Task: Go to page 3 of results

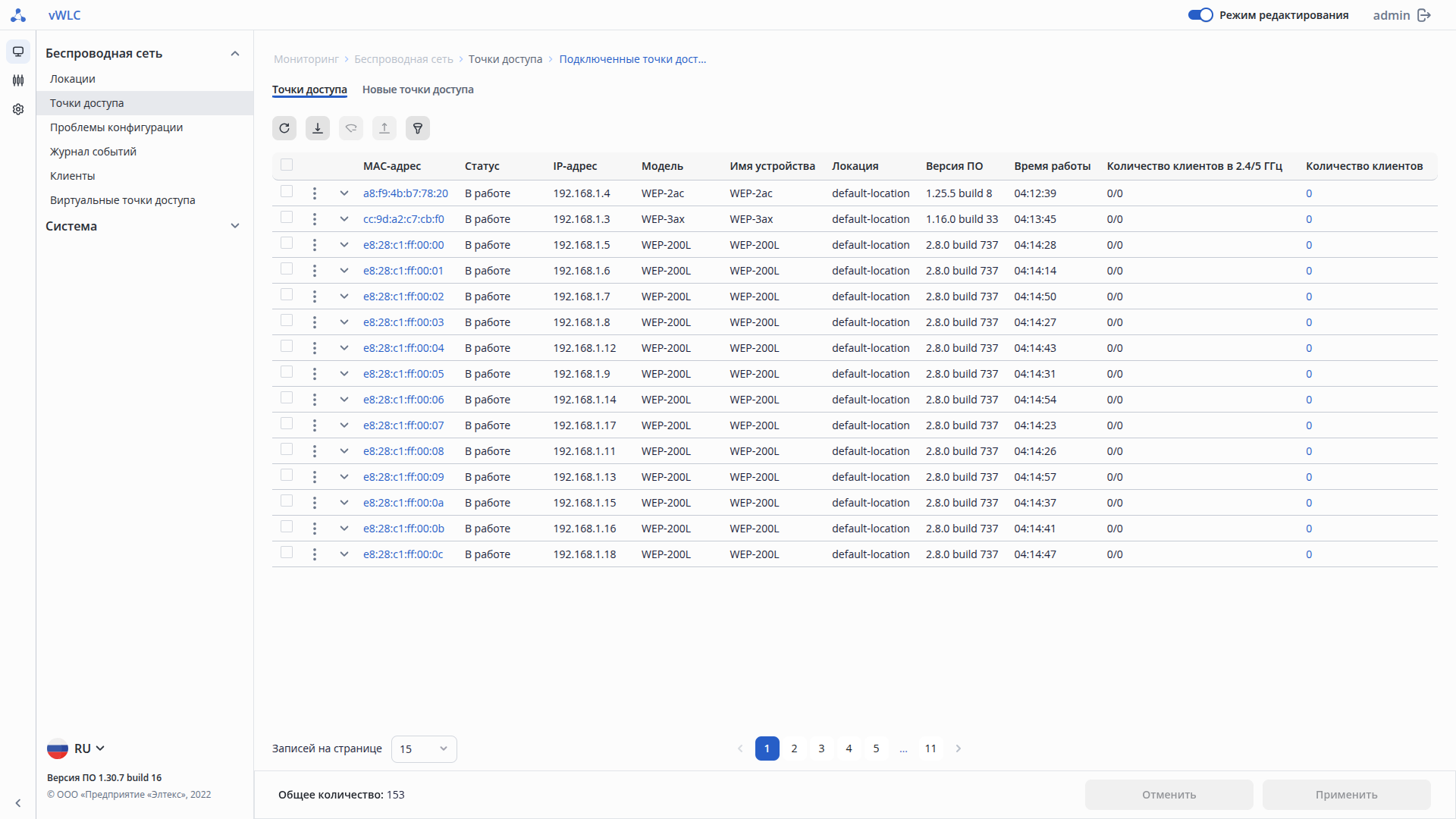Action: pos(821,748)
